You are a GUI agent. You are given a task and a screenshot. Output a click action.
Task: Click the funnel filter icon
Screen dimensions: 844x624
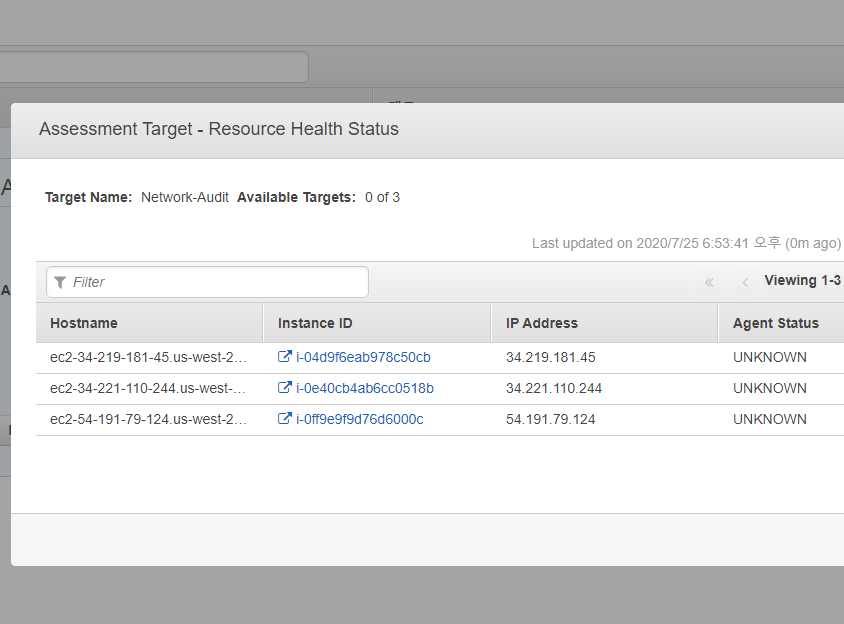[x=60, y=282]
